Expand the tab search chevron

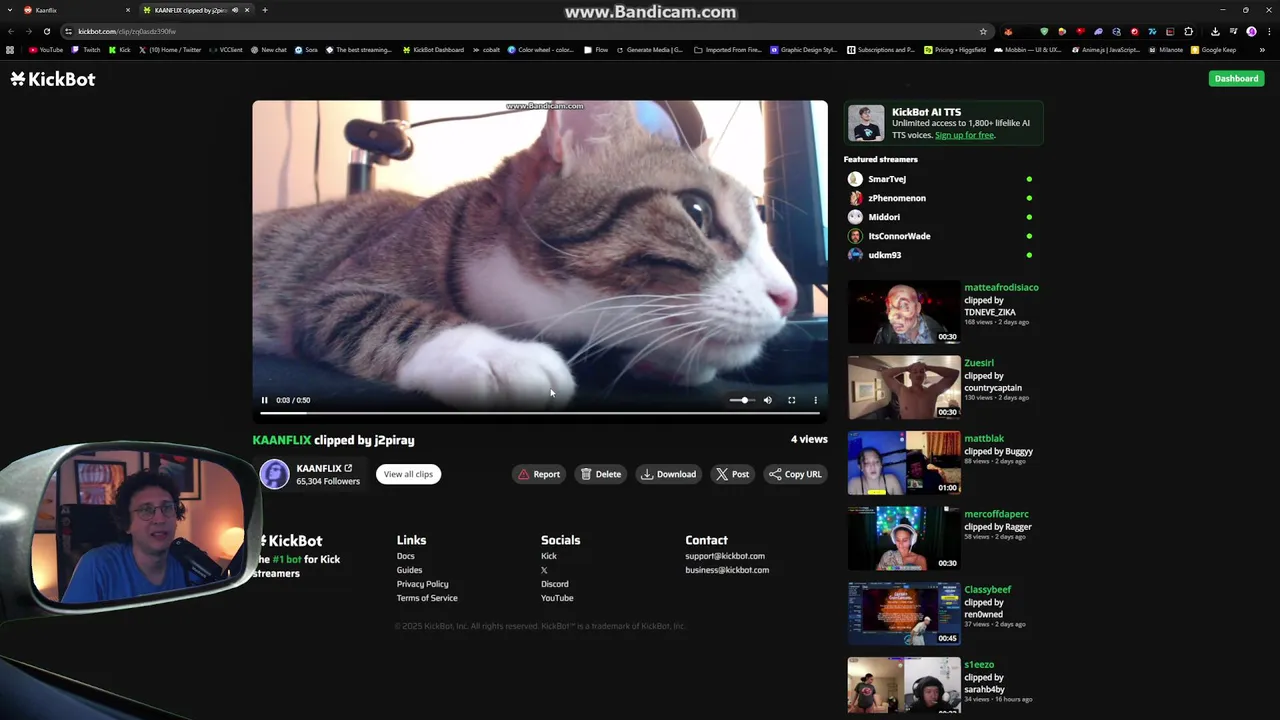point(11,10)
